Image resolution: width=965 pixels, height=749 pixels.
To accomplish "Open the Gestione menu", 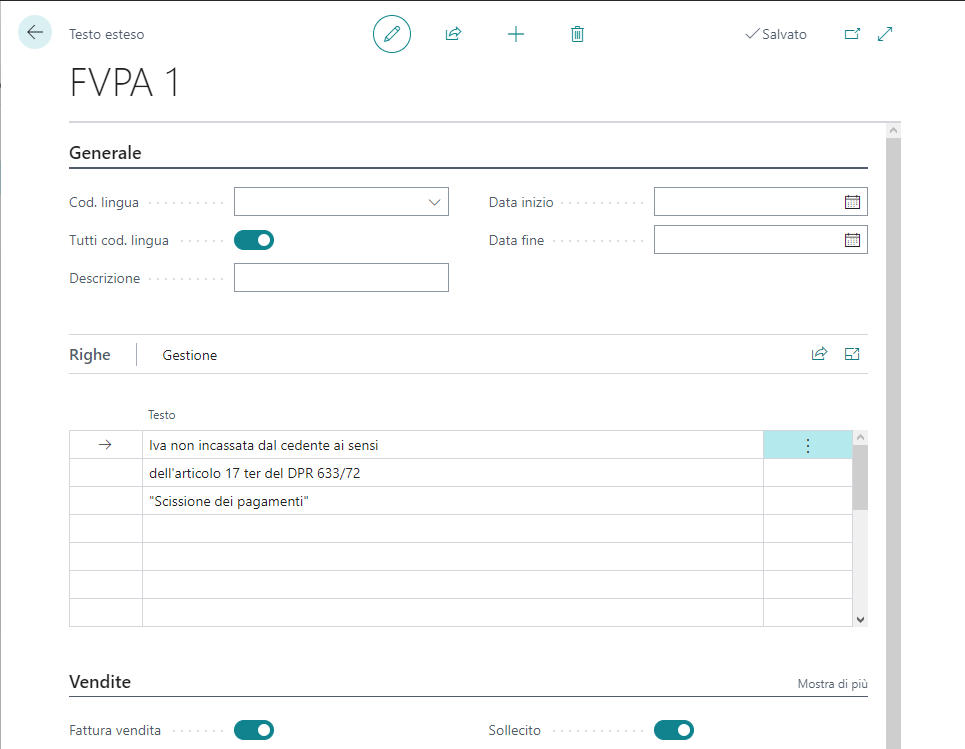I will point(190,355).
